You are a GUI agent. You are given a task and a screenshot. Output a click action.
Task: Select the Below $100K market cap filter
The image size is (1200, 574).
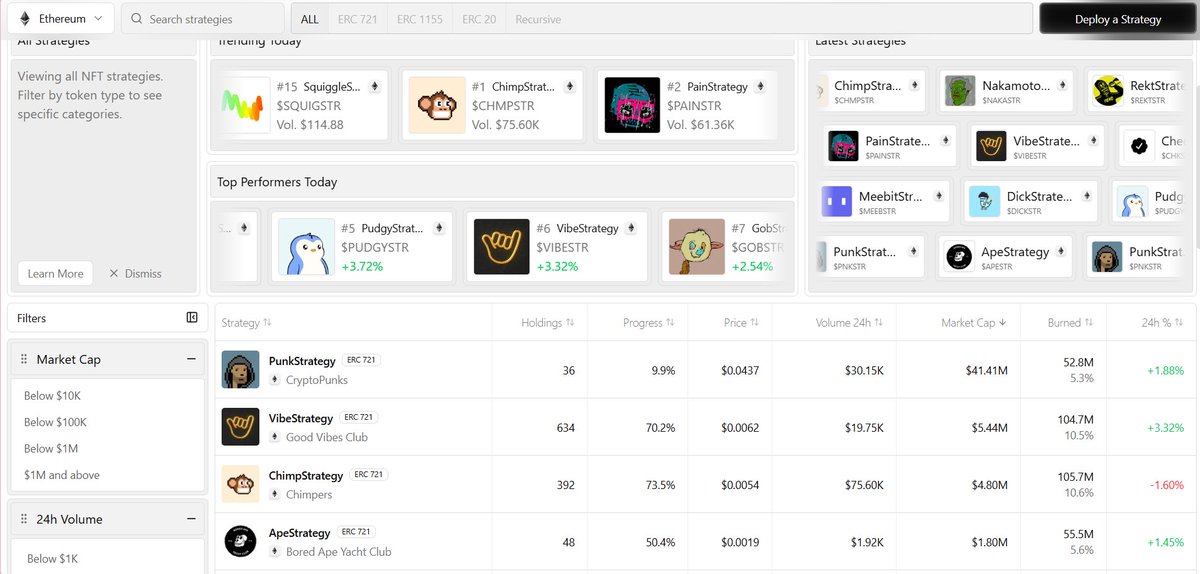tap(55, 422)
